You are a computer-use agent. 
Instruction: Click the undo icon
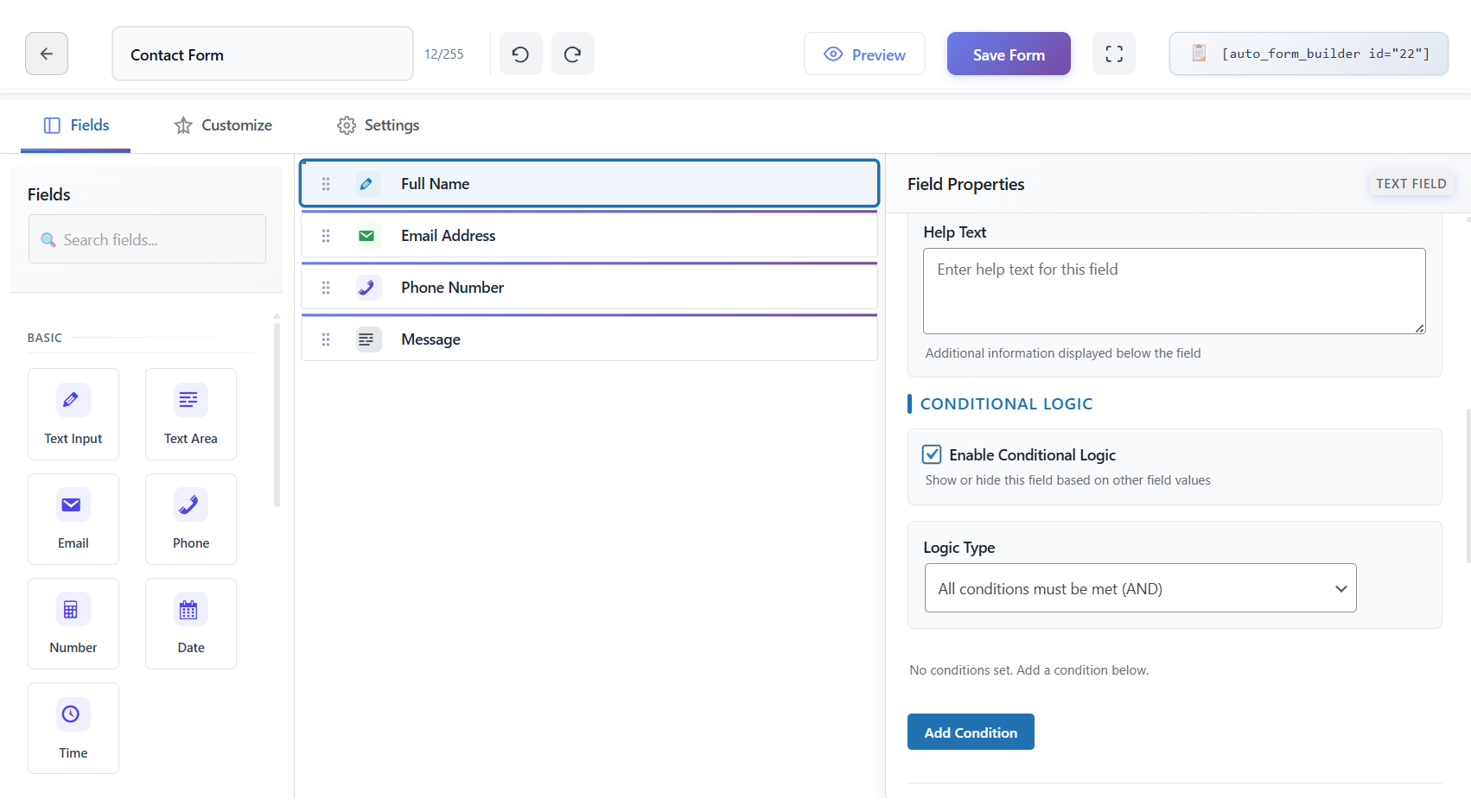pyautogui.click(x=520, y=54)
